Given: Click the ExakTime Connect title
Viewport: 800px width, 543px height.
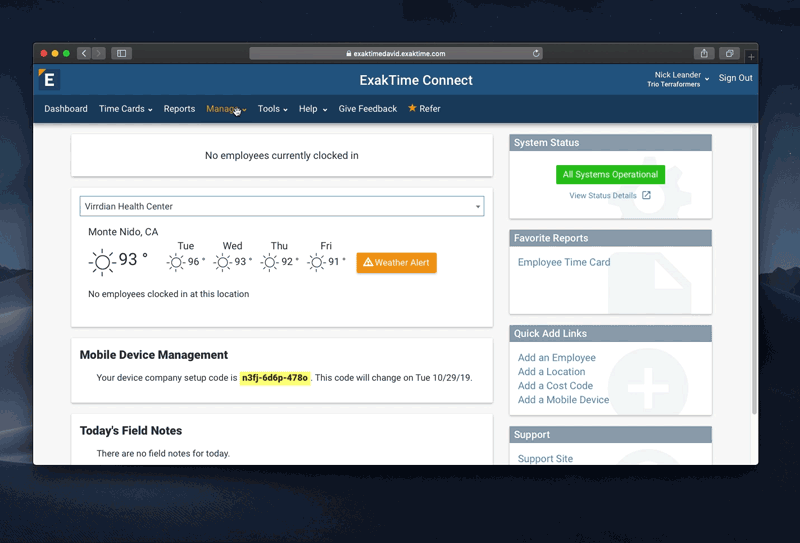Looking at the screenshot, I should click(x=416, y=80).
